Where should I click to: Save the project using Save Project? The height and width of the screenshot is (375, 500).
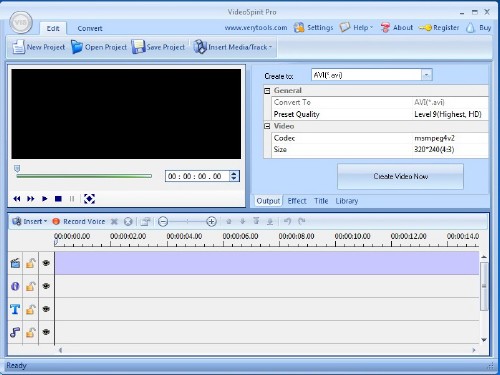point(158,47)
